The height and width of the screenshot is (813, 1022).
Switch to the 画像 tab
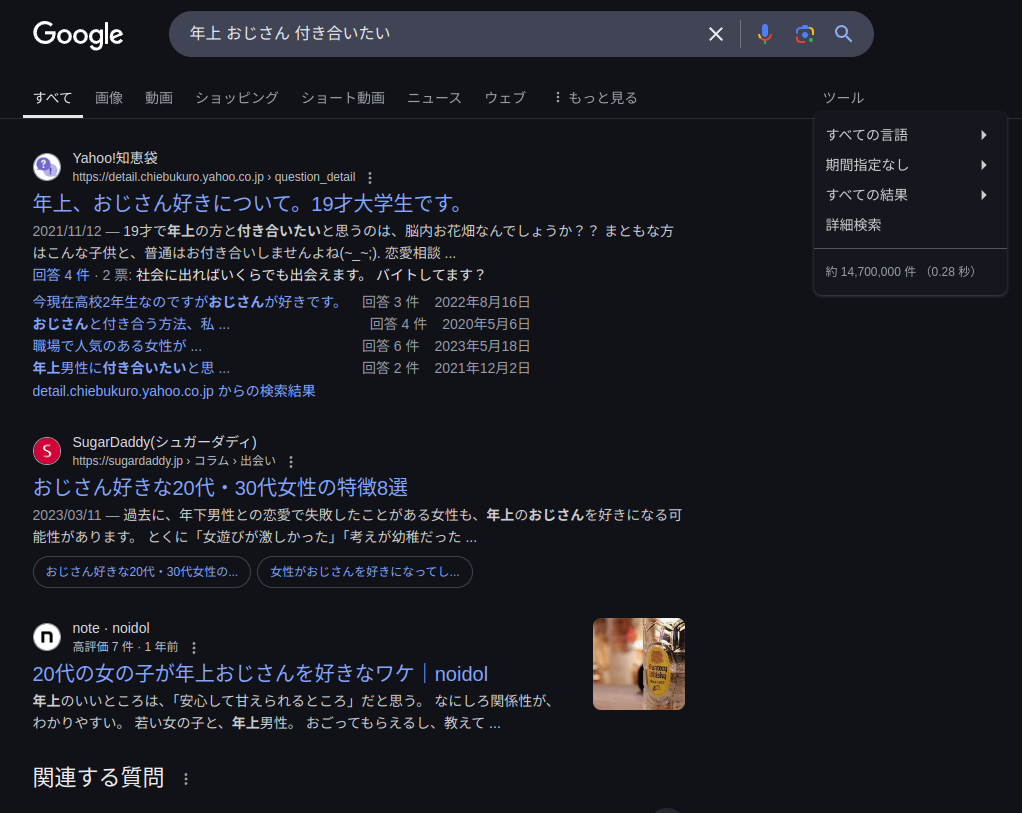tap(109, 98)
